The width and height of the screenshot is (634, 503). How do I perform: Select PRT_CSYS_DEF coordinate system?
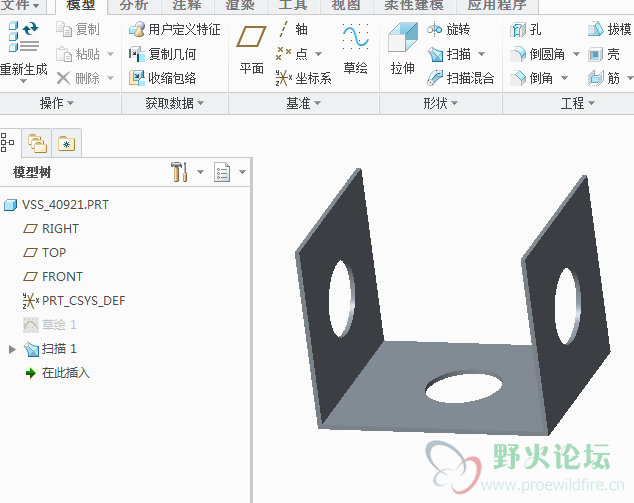coord(74,301)
